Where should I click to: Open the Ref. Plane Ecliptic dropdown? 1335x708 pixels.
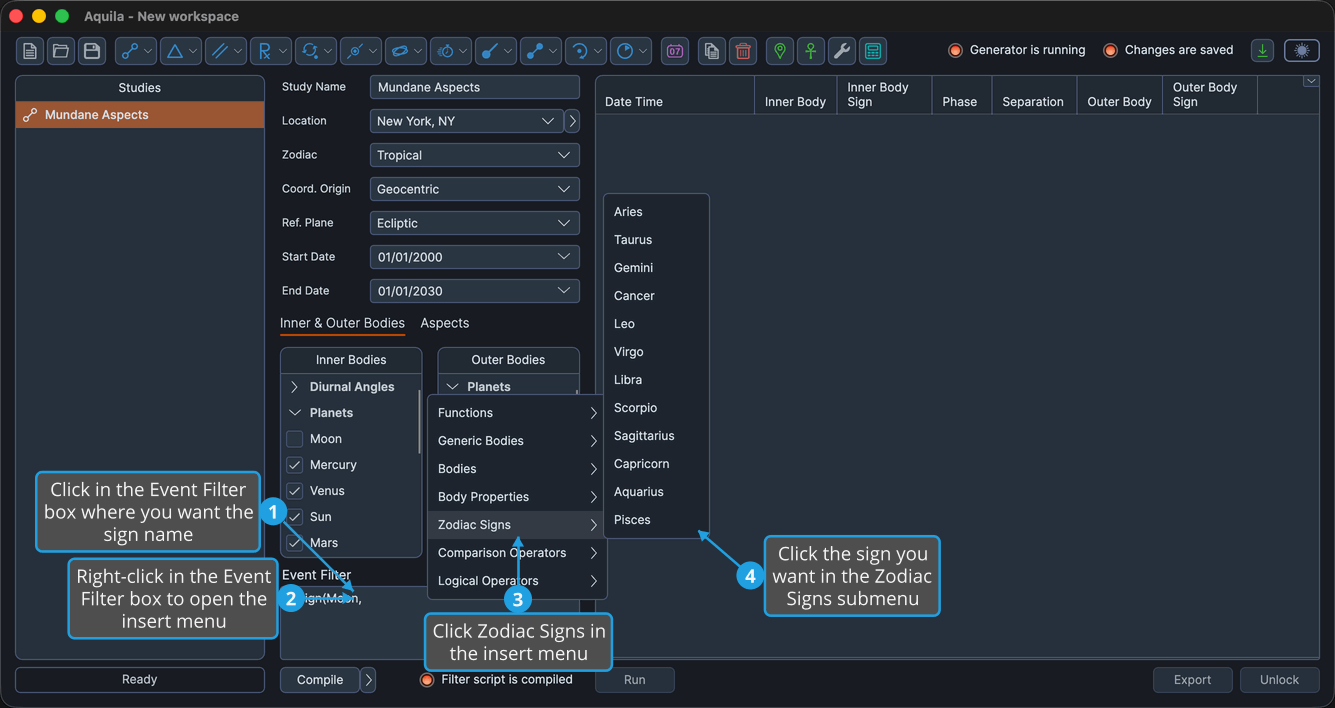pyautogui.click(x=475, y=223)
